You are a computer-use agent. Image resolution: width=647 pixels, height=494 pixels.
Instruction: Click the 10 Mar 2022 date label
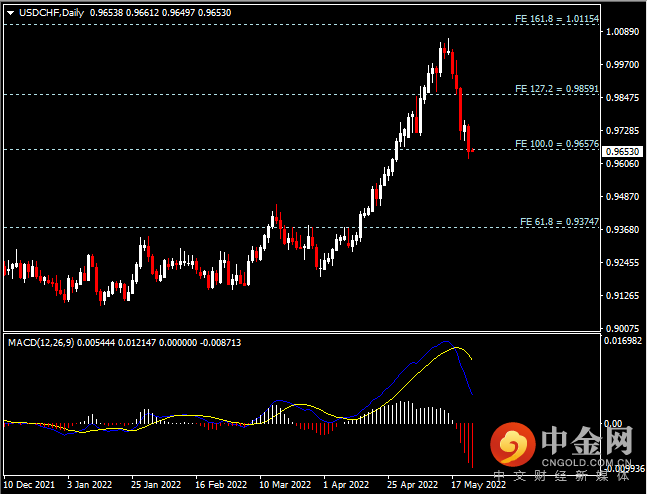[x=285, y=485]
